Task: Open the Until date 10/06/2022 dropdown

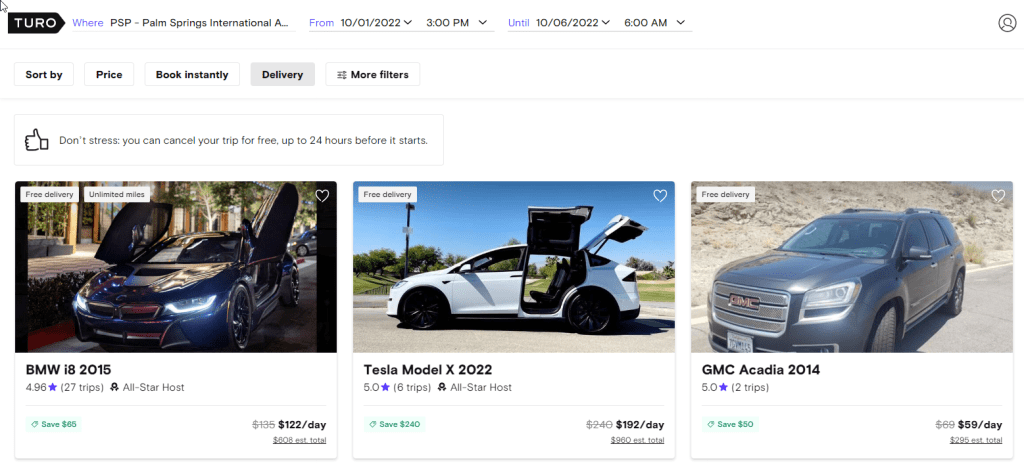Action: [573, 22]
